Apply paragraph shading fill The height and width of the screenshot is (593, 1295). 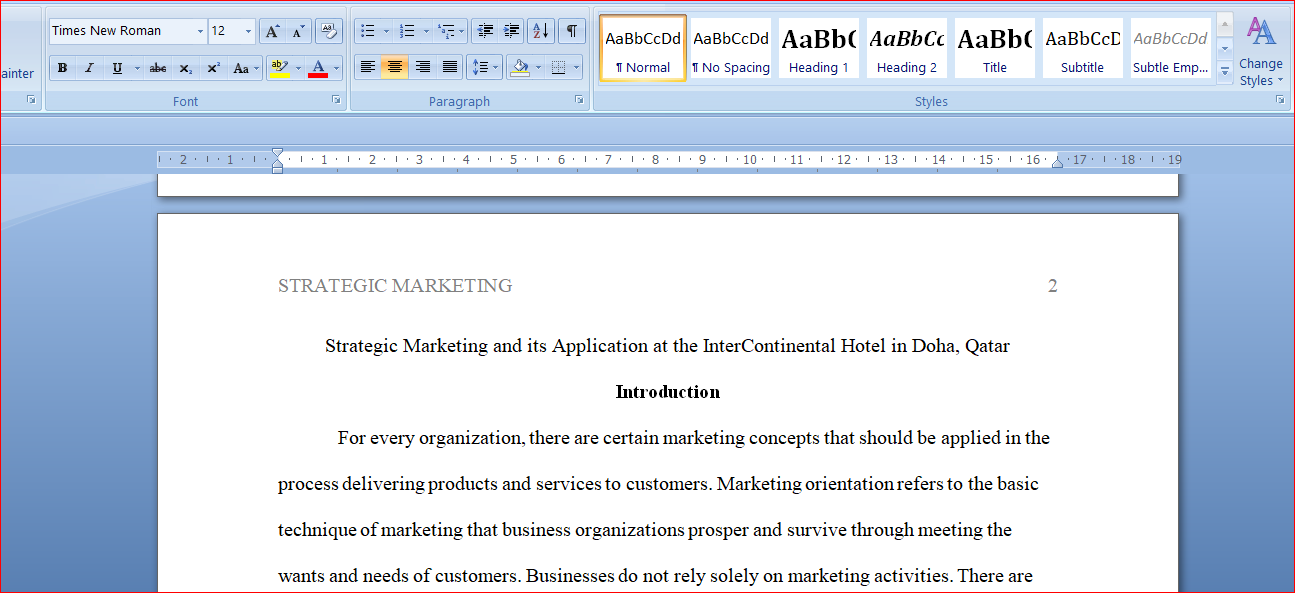click(x=519, y=68)
